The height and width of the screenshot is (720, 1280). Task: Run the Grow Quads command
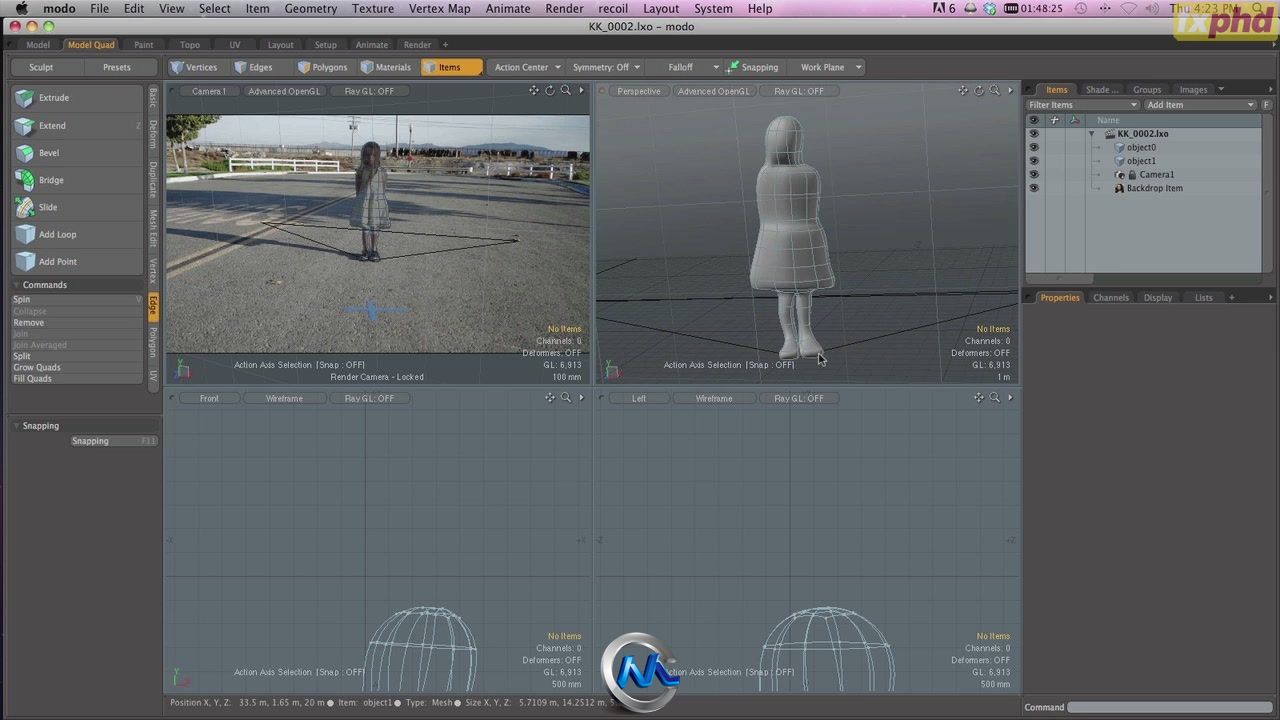click(77, 367)
